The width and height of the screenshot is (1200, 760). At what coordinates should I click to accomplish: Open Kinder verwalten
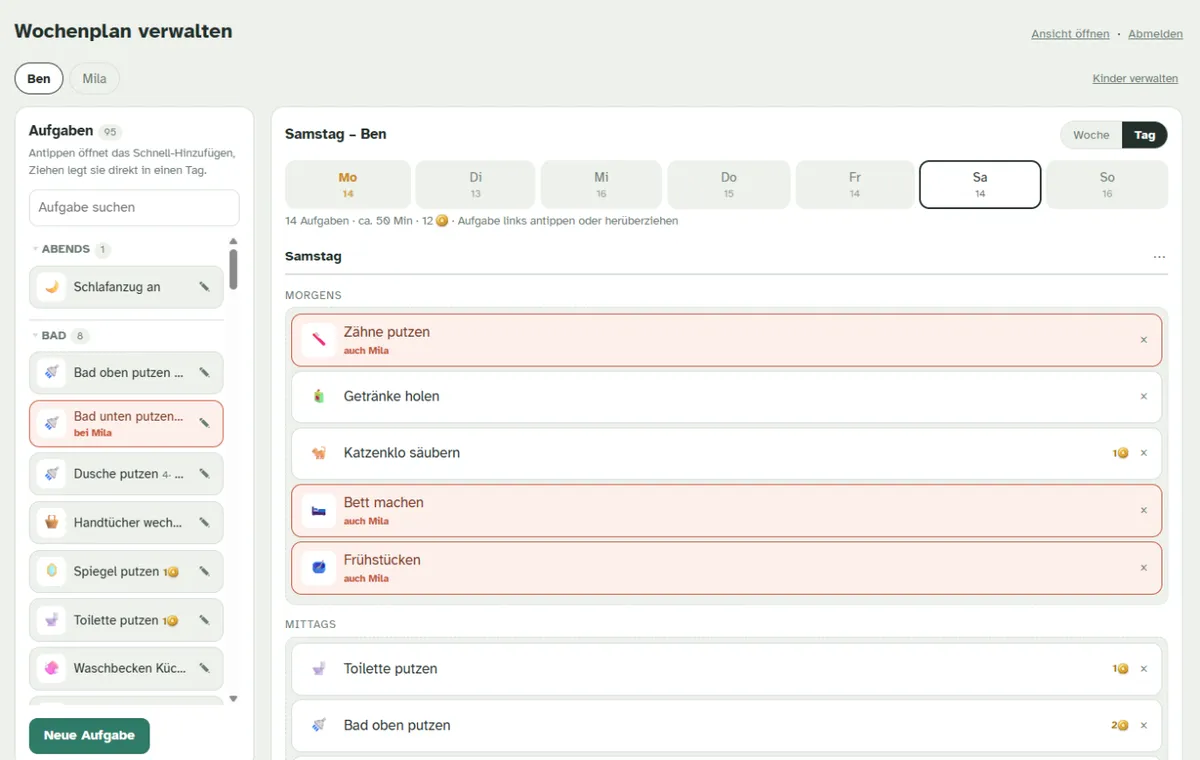tap(1135, 78)
